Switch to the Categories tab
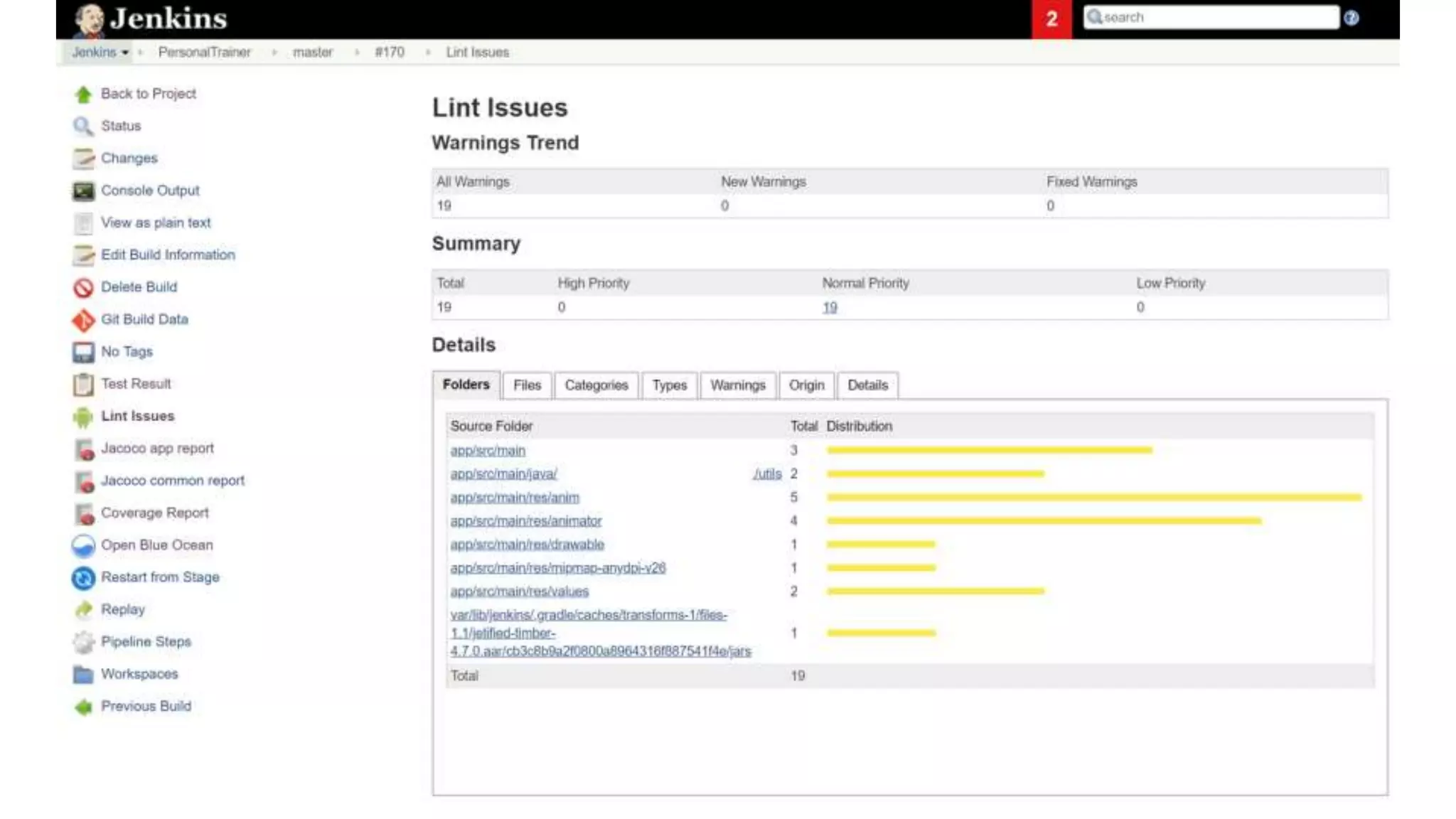Viewport: 1456px width, 819px height. click(596, 385)
